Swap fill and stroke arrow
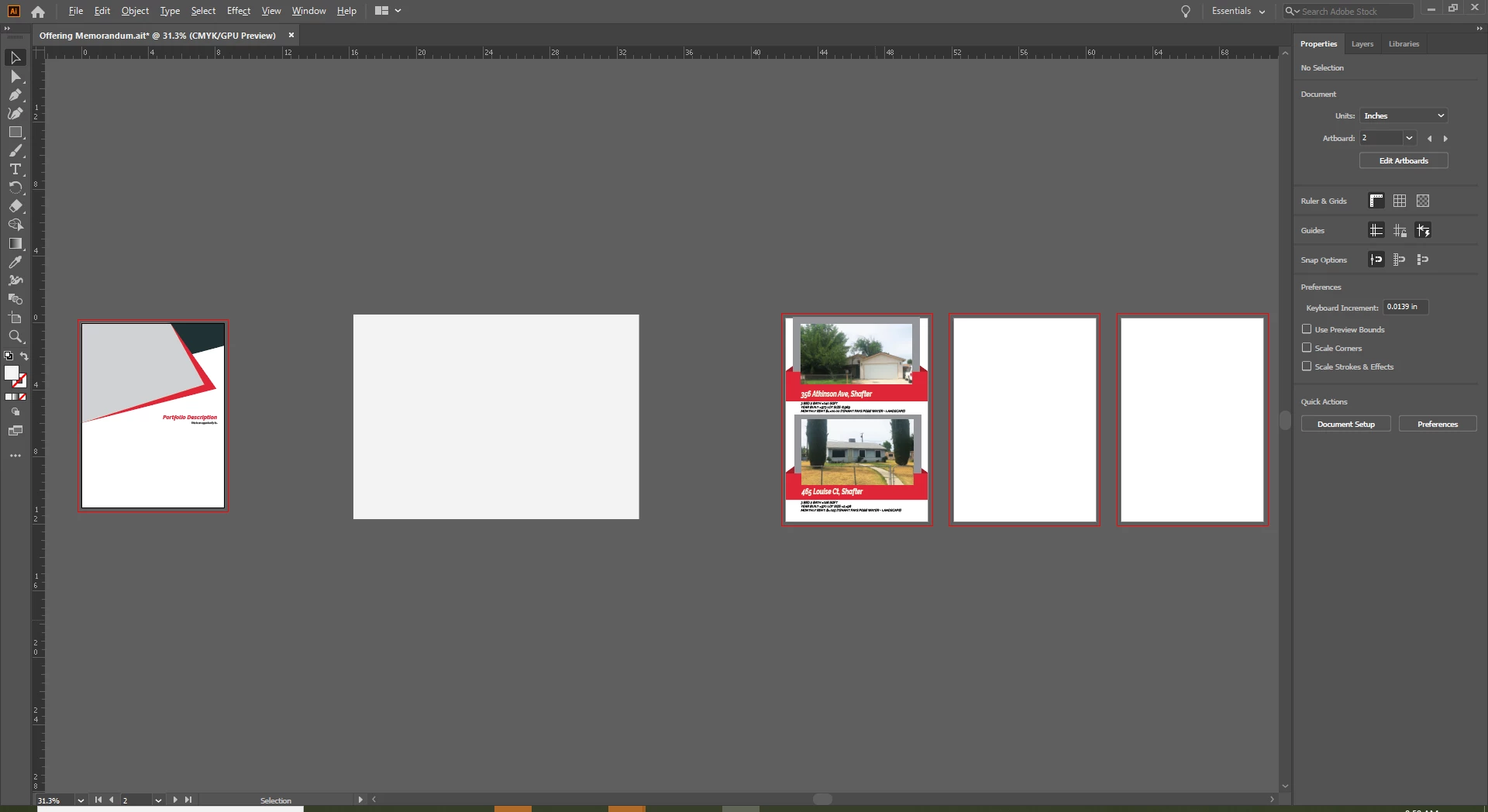 (24, 356)
